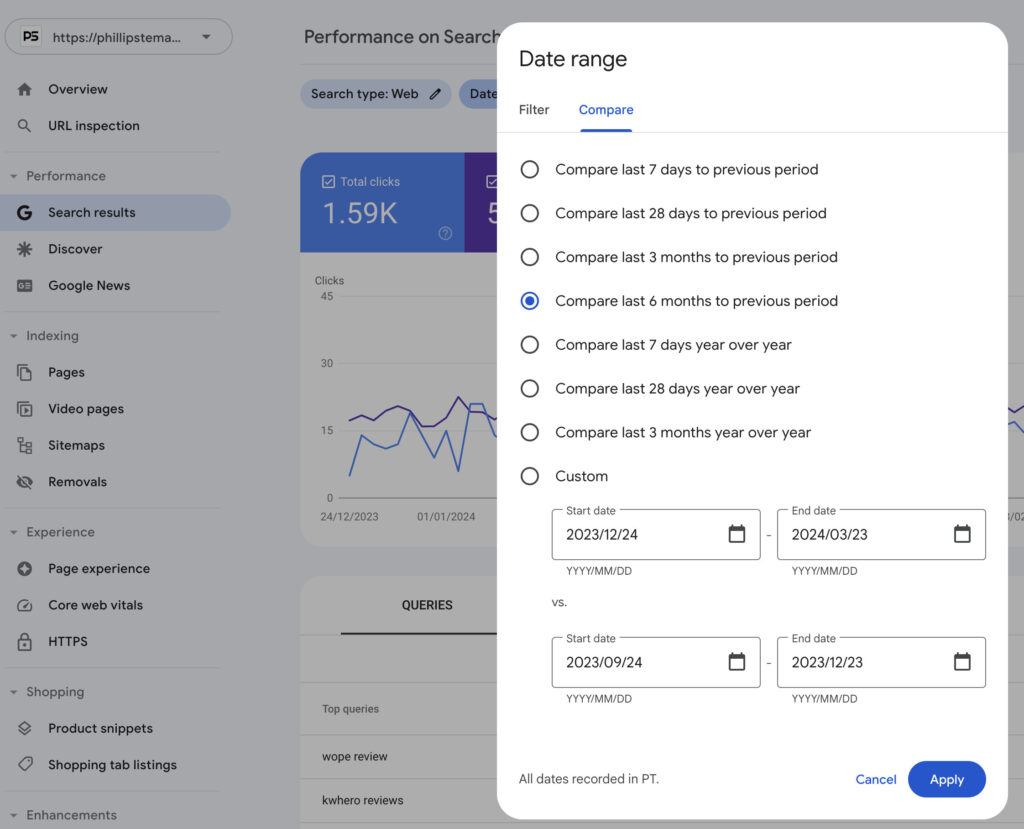
Task: Click the Removals icon in sidebar
Action: pos(25,482)
